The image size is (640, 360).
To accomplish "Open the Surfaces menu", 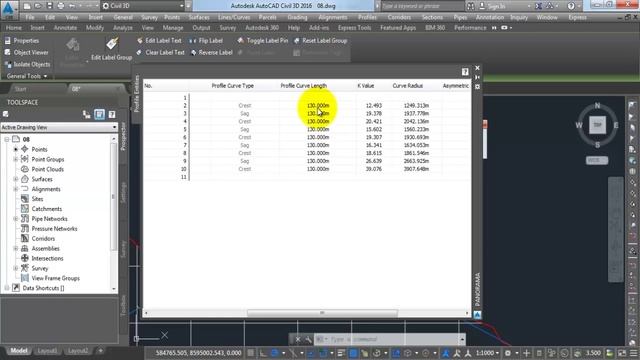I will pyautogui.click(x=199, y=18).
